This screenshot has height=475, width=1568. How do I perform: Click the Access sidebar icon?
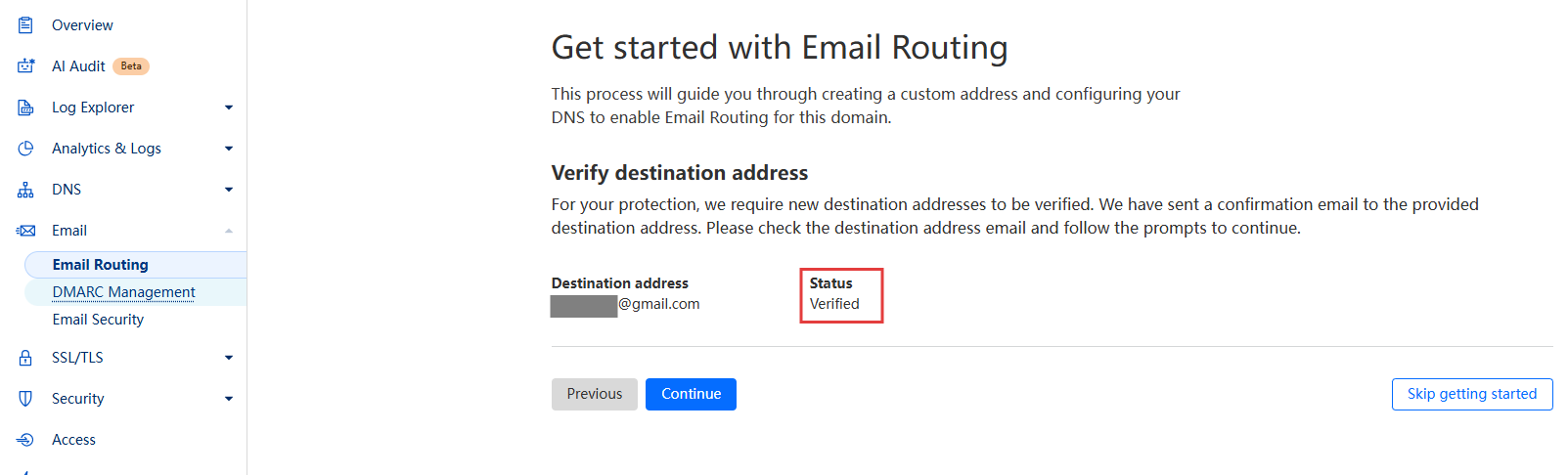point(25,440)
